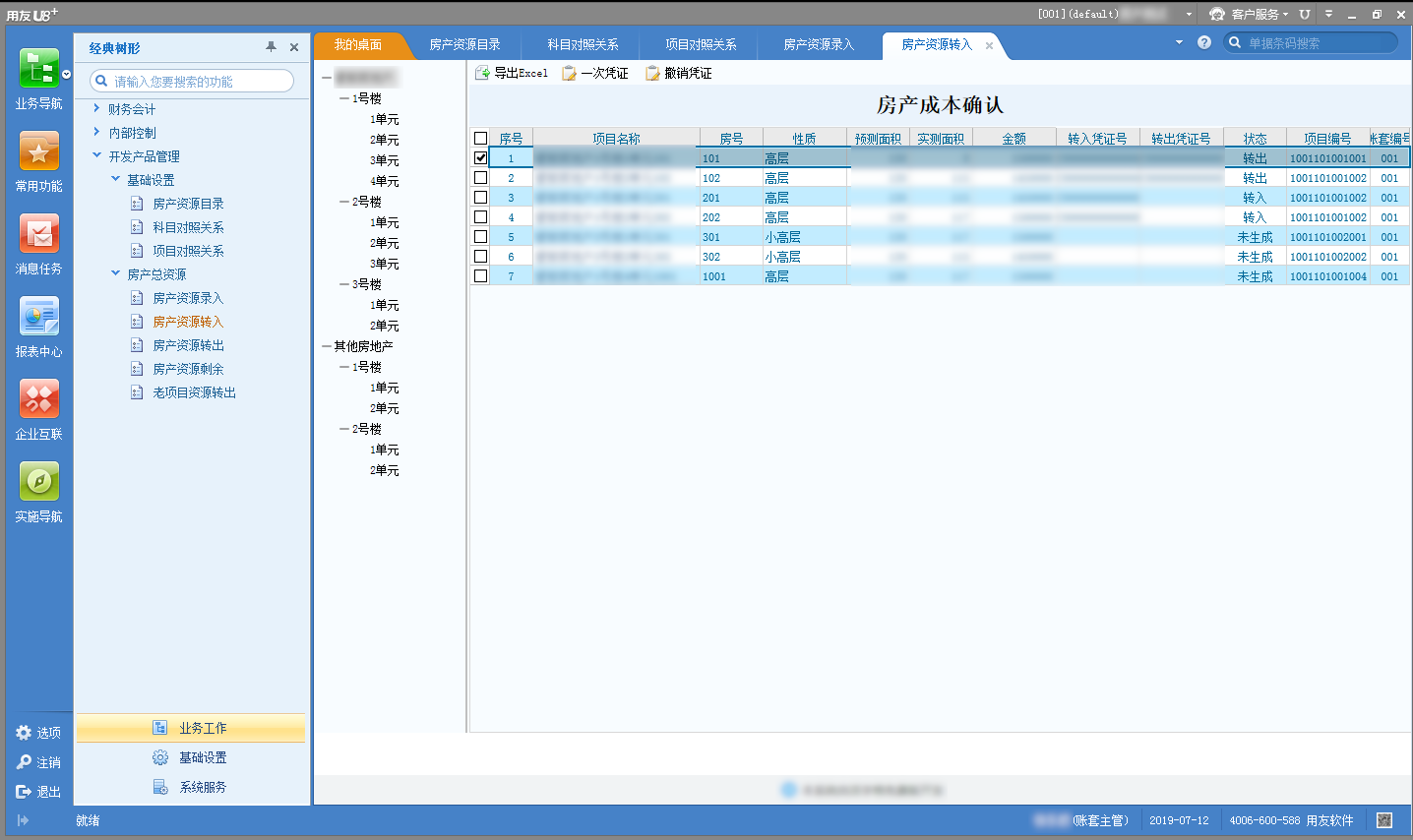Sort by the 金额 column header
The height and width of the screenshot is (840, 1413).
point(1014,139)
